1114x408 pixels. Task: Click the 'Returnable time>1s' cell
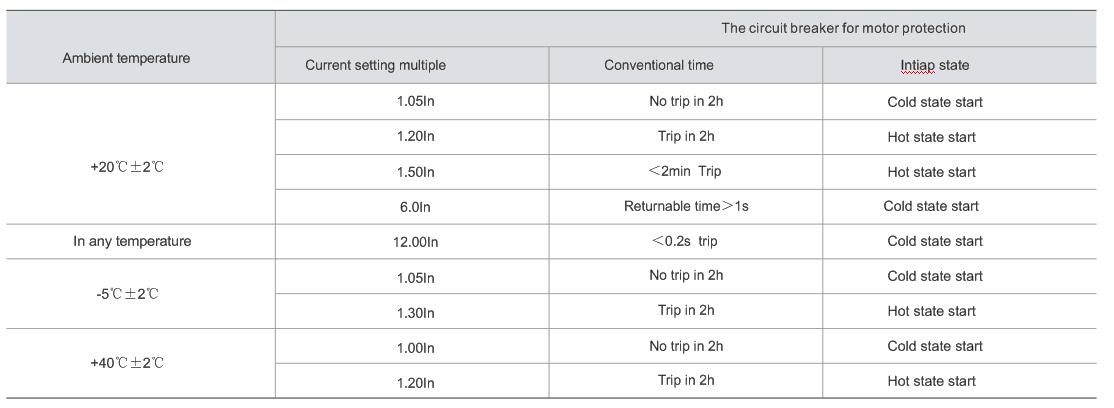pyautogui.click(x=685, y=206)
